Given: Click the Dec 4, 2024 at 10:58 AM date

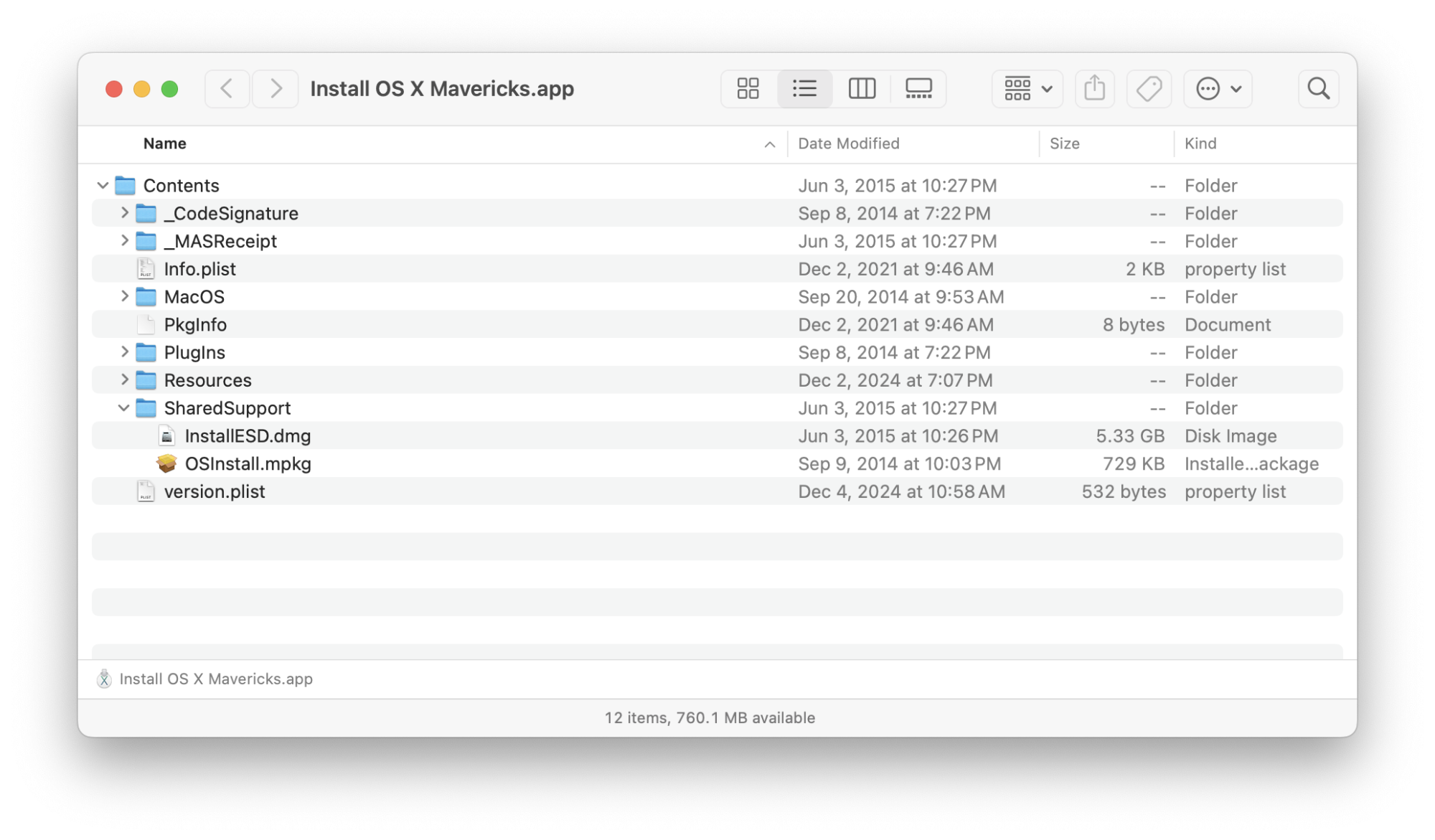Looking at the screenshot, I should [902, 491].
